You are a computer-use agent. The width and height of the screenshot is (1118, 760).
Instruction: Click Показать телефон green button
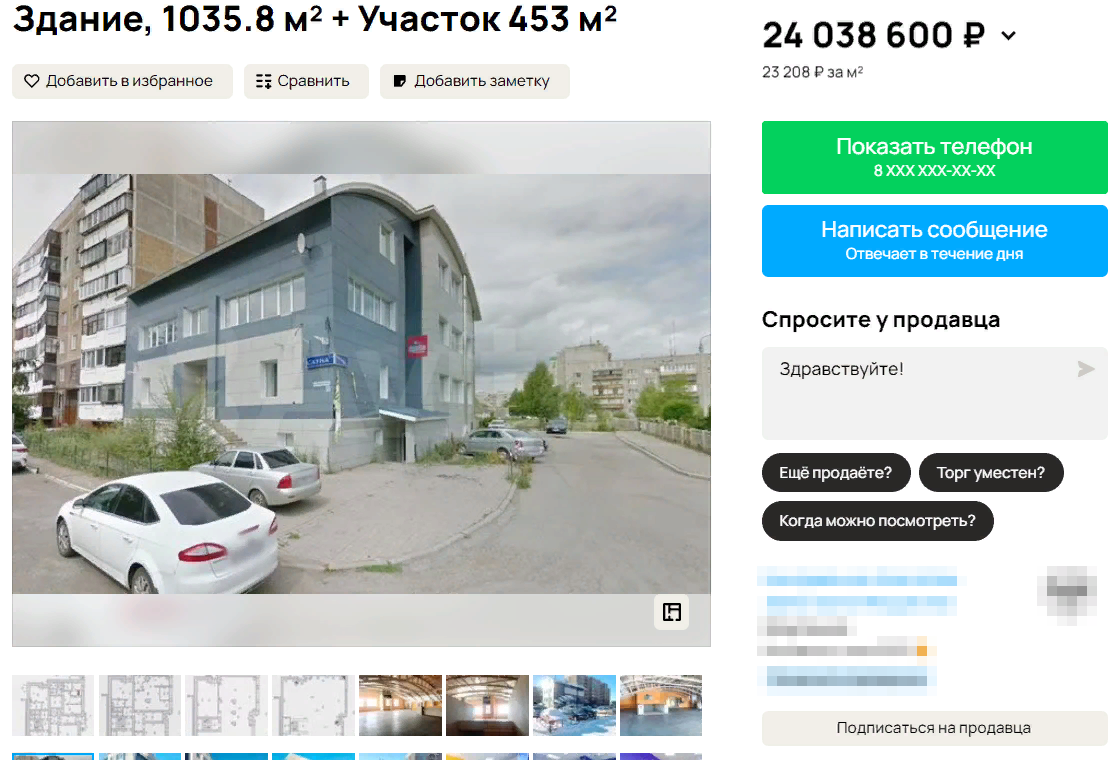(934, 158)
